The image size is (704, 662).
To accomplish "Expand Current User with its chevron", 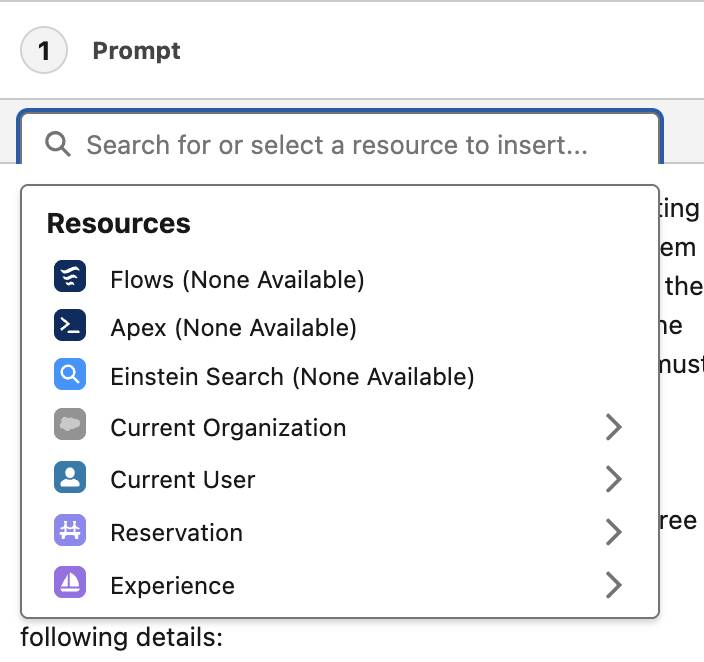I will (614, 479).
